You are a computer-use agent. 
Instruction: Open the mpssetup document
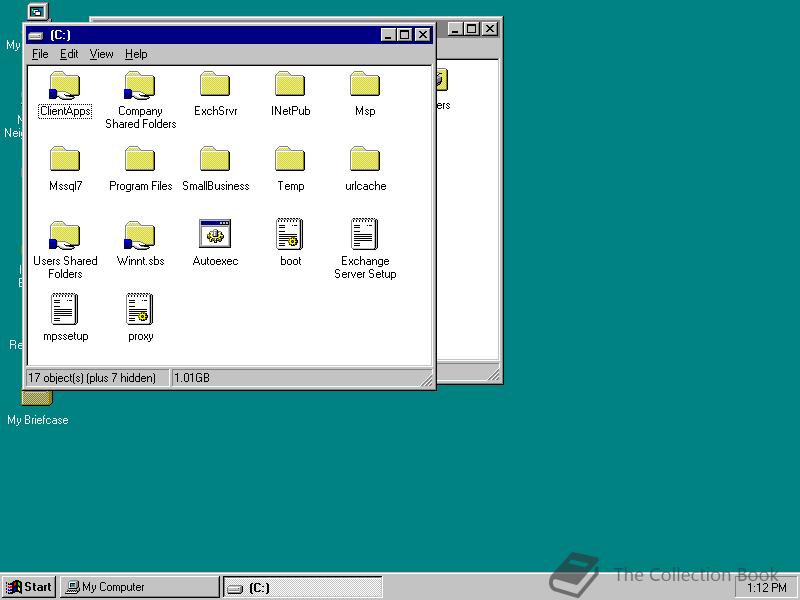(64, 310)
